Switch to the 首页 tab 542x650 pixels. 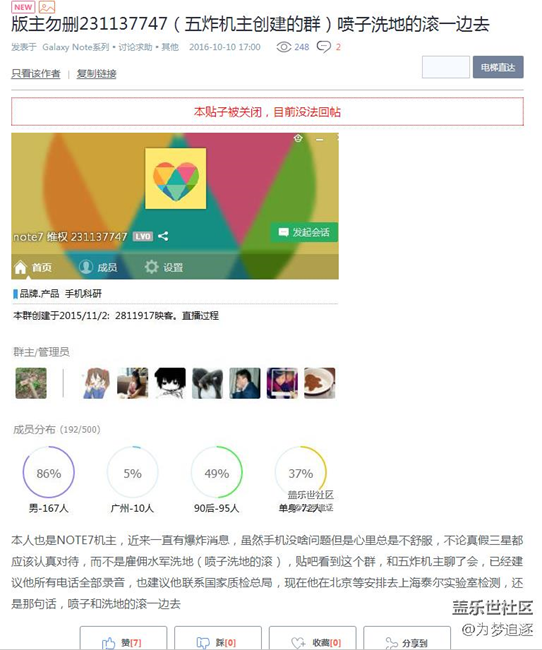pos(33,267)
